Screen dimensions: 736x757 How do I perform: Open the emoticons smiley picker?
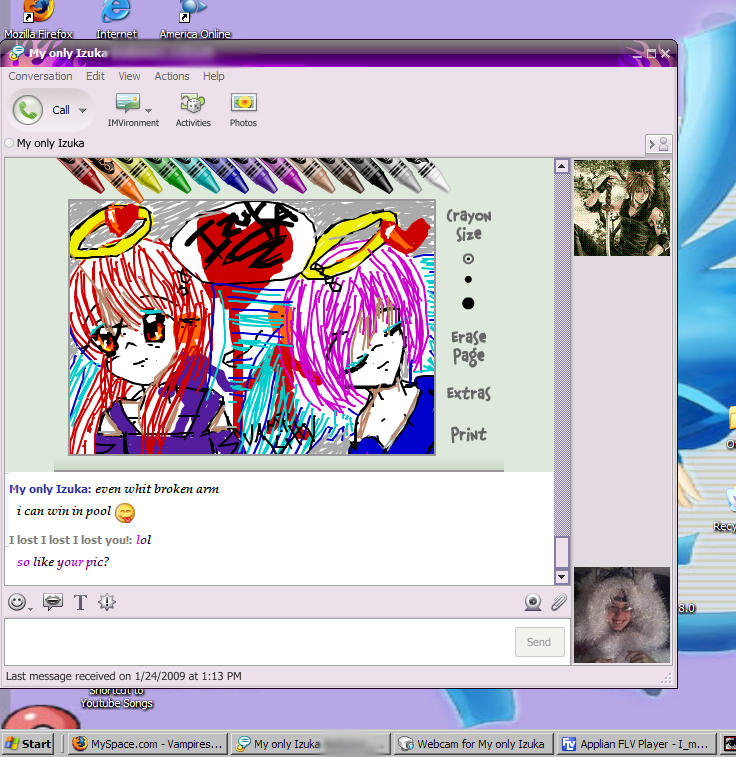click(x=17, y=602)
